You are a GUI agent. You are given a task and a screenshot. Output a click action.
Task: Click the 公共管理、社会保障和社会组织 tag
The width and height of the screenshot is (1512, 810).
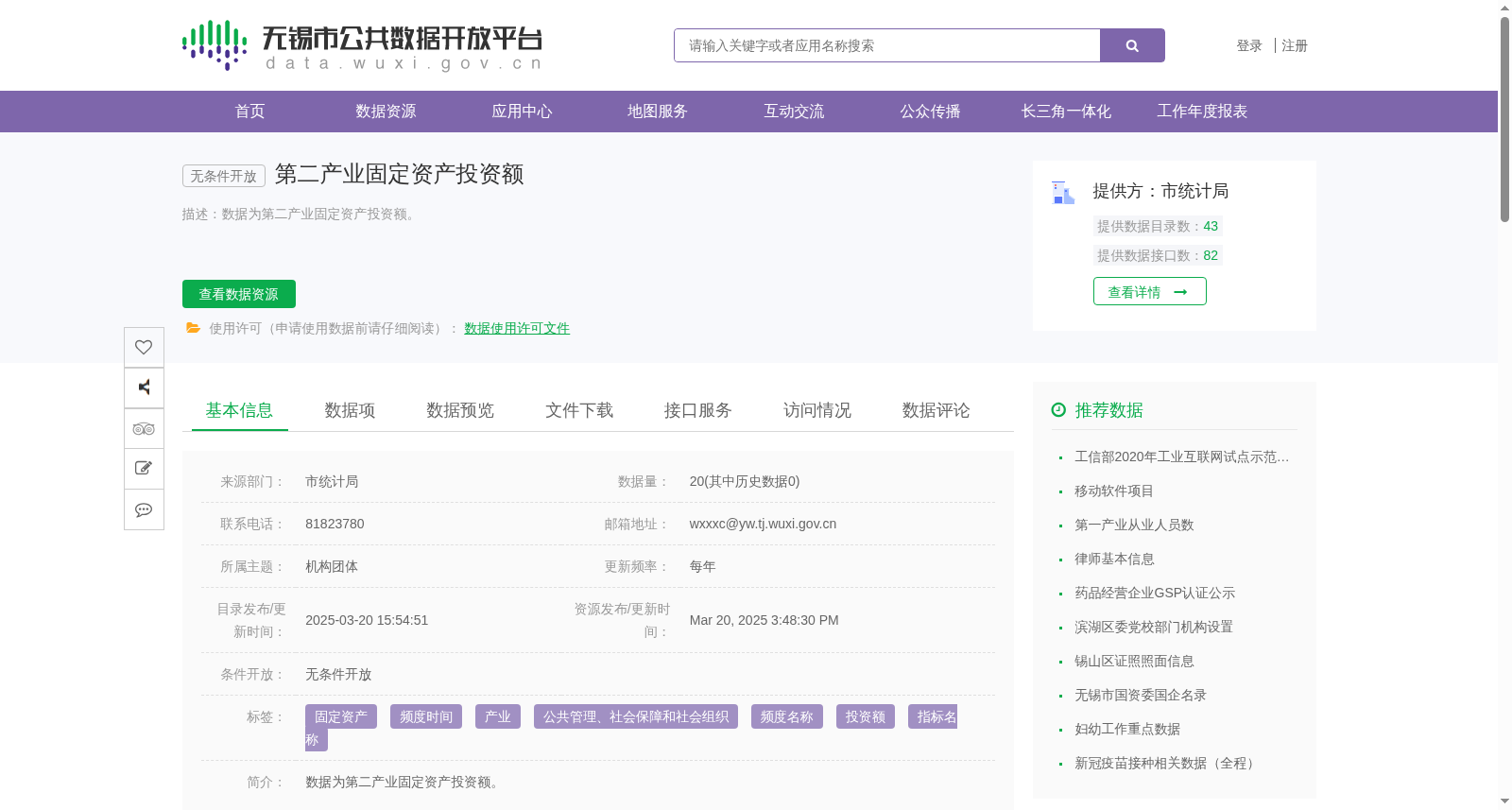point(636,716)
